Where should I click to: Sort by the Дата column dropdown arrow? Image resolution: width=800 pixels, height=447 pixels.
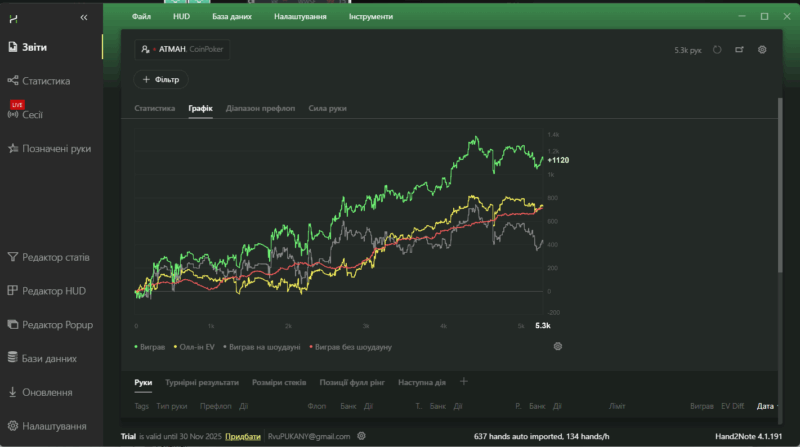tap(778, 407)
